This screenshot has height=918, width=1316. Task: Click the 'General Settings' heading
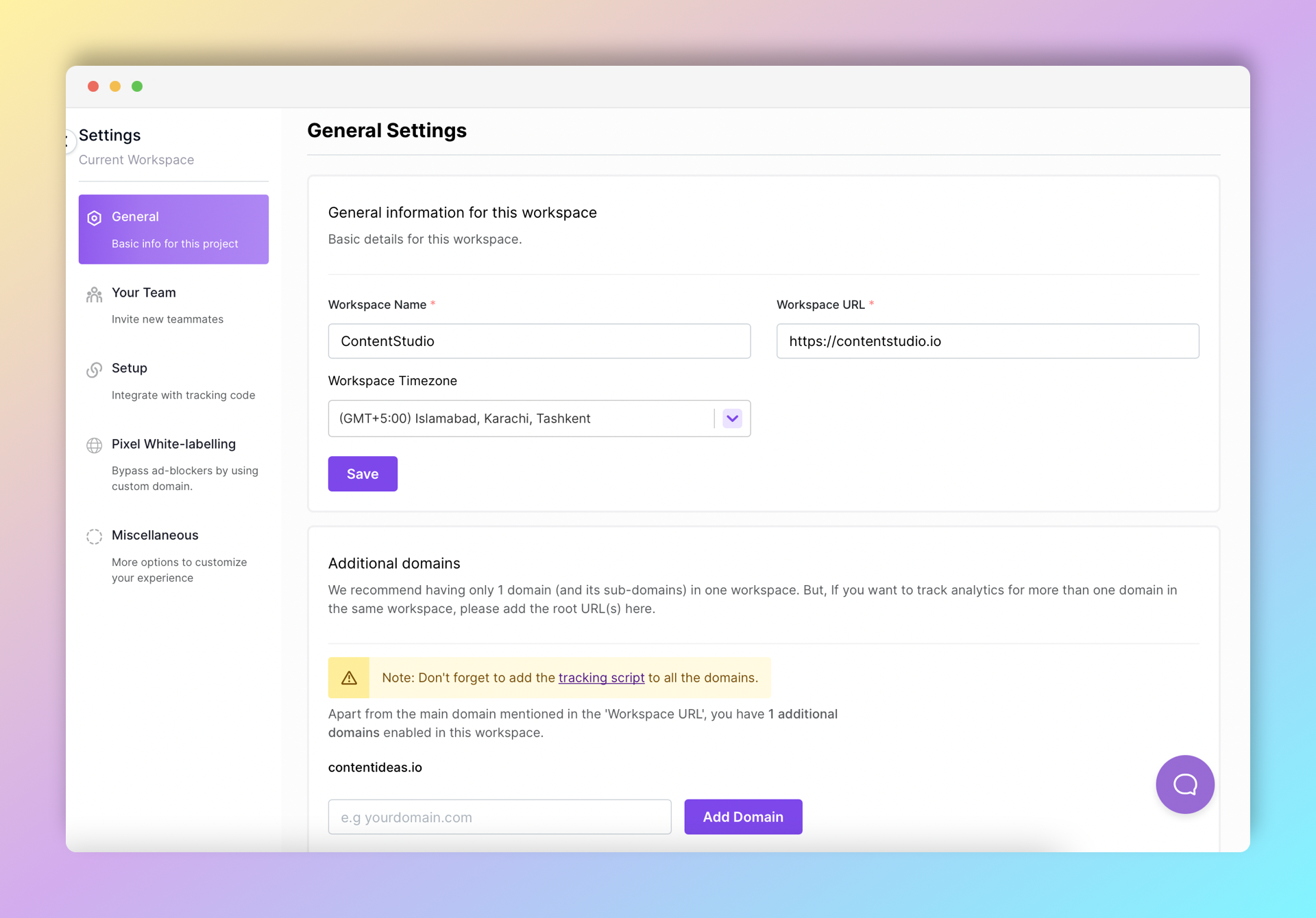point(387,130)
